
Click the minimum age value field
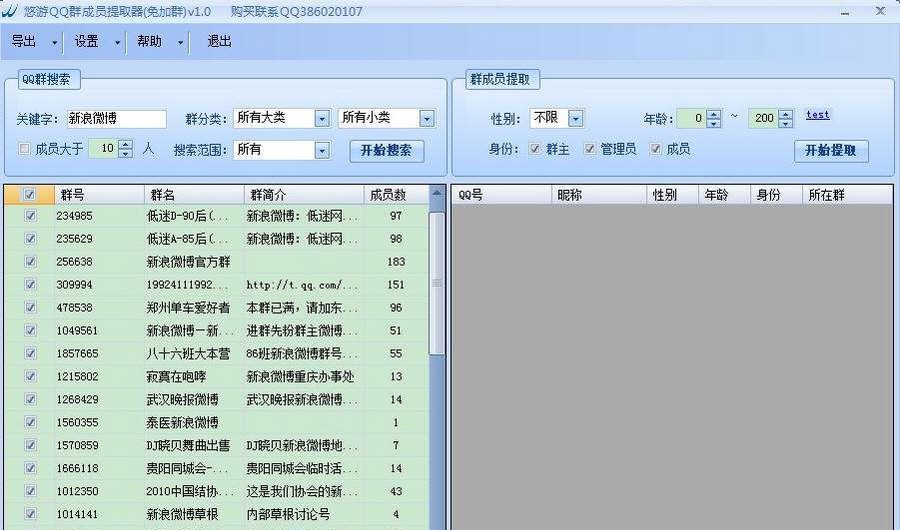pyautogui.click(x=691, y=118)
